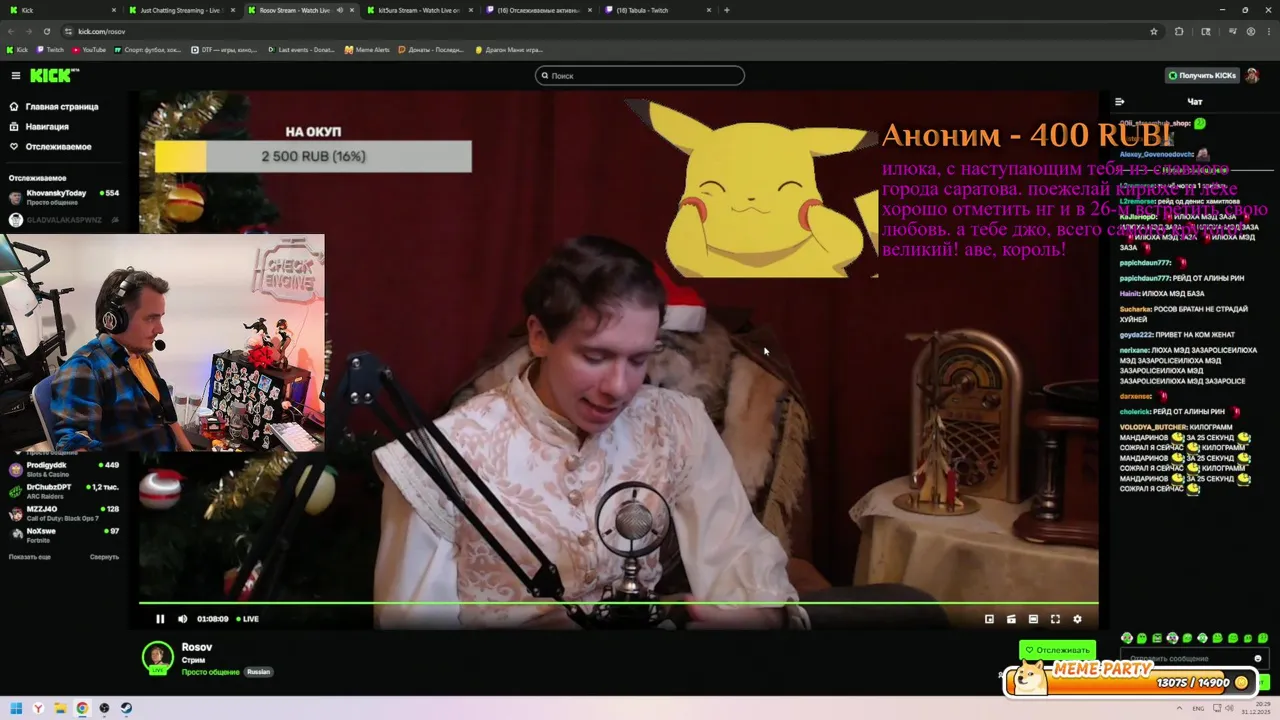Open Meme Alerts bookmark
Screen dimensions: 1280x720
click(x=367, y=49)
